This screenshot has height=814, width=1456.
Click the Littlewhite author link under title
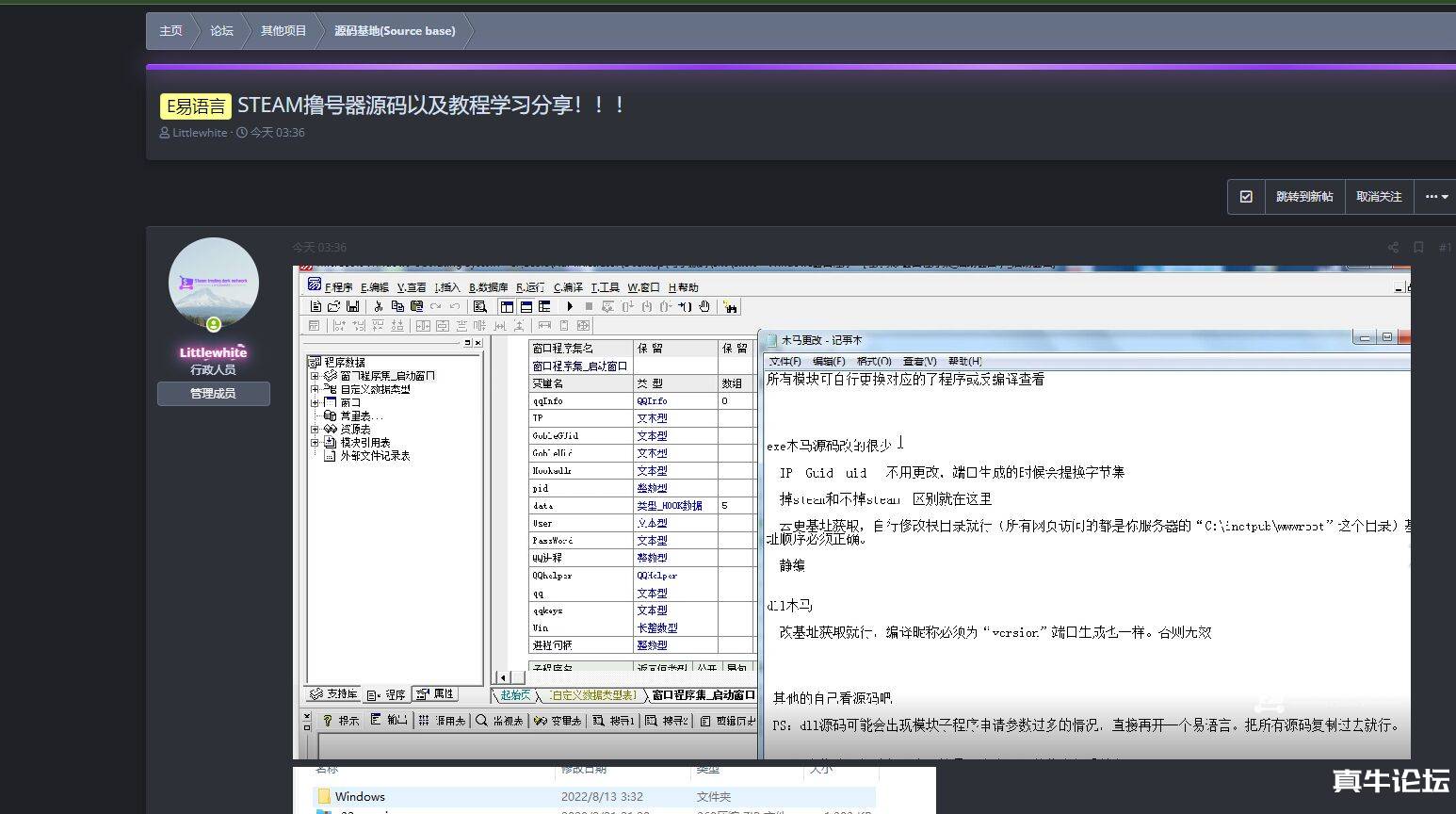pyautogui.click(x=200, y=133)
